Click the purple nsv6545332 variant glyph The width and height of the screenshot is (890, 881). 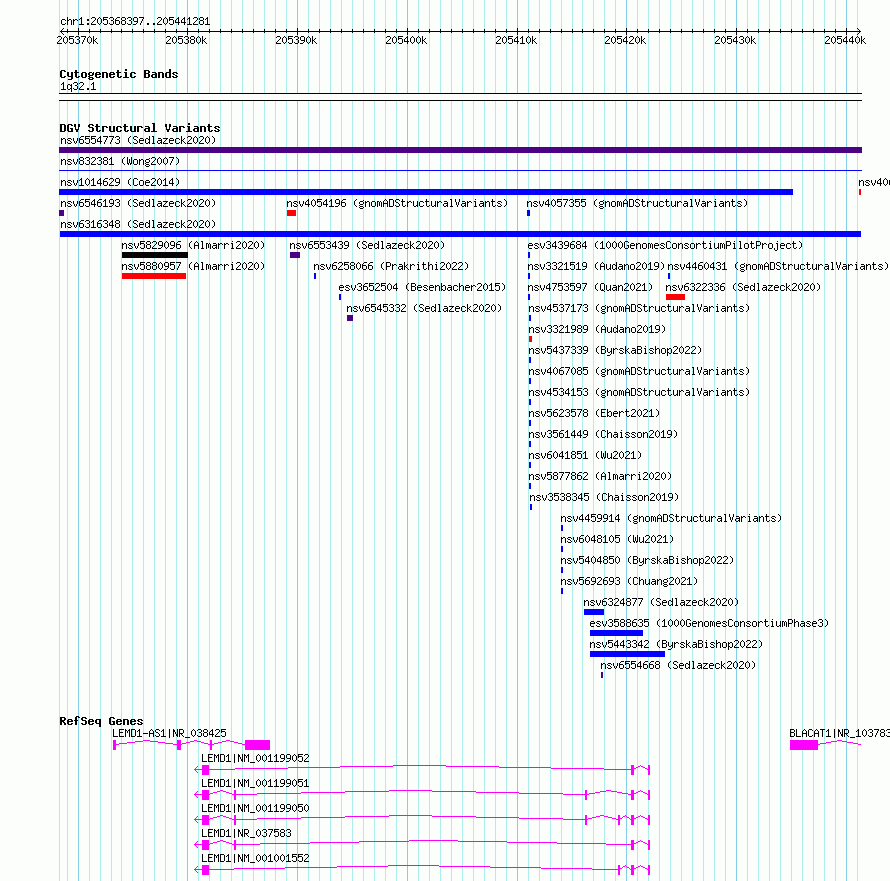click(x=350, y=318)
